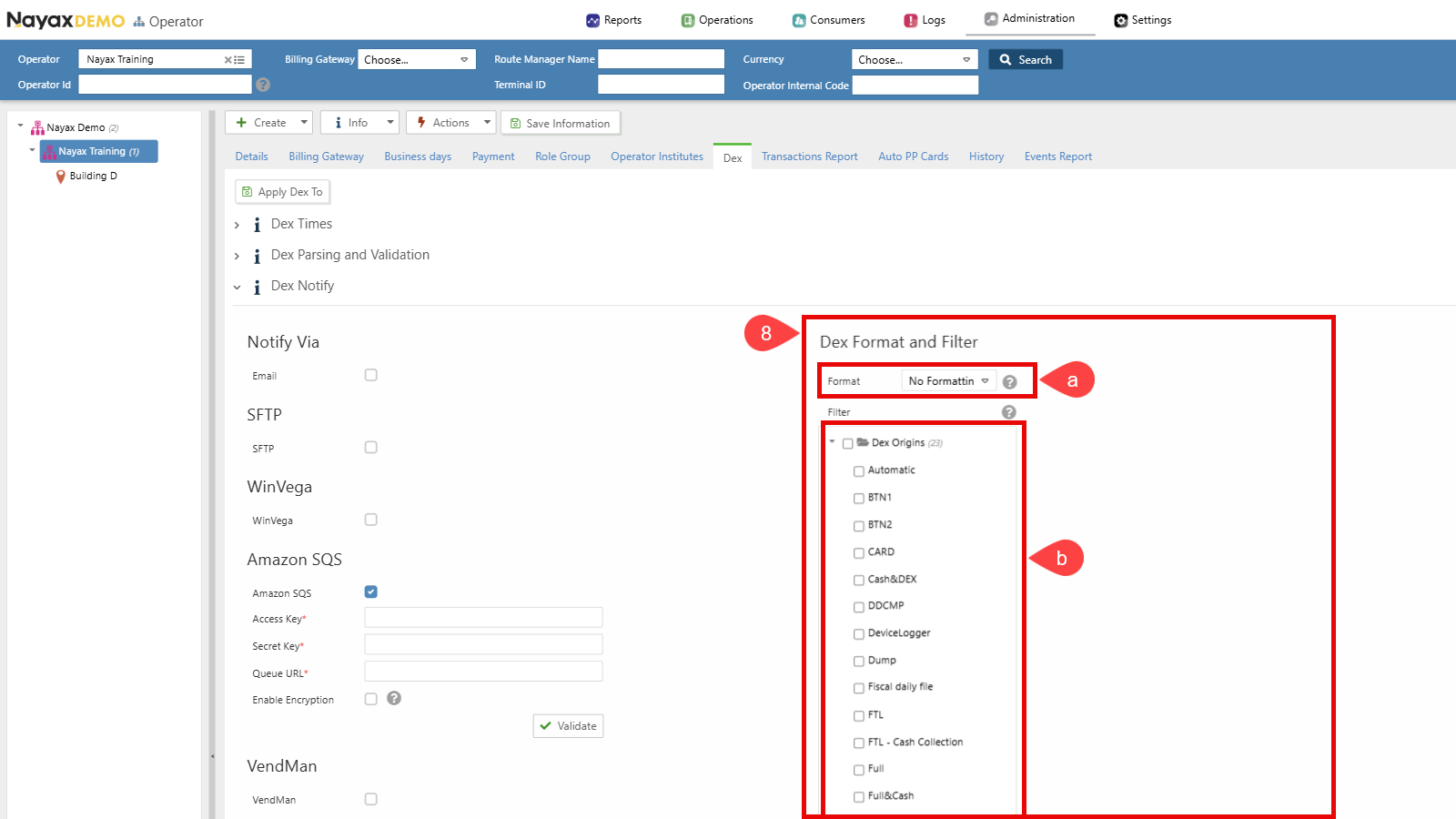Click the Nayax Demo hierarchy icon
The height and width of the screenshot is (819, 1456).
[x=37, y=128]
